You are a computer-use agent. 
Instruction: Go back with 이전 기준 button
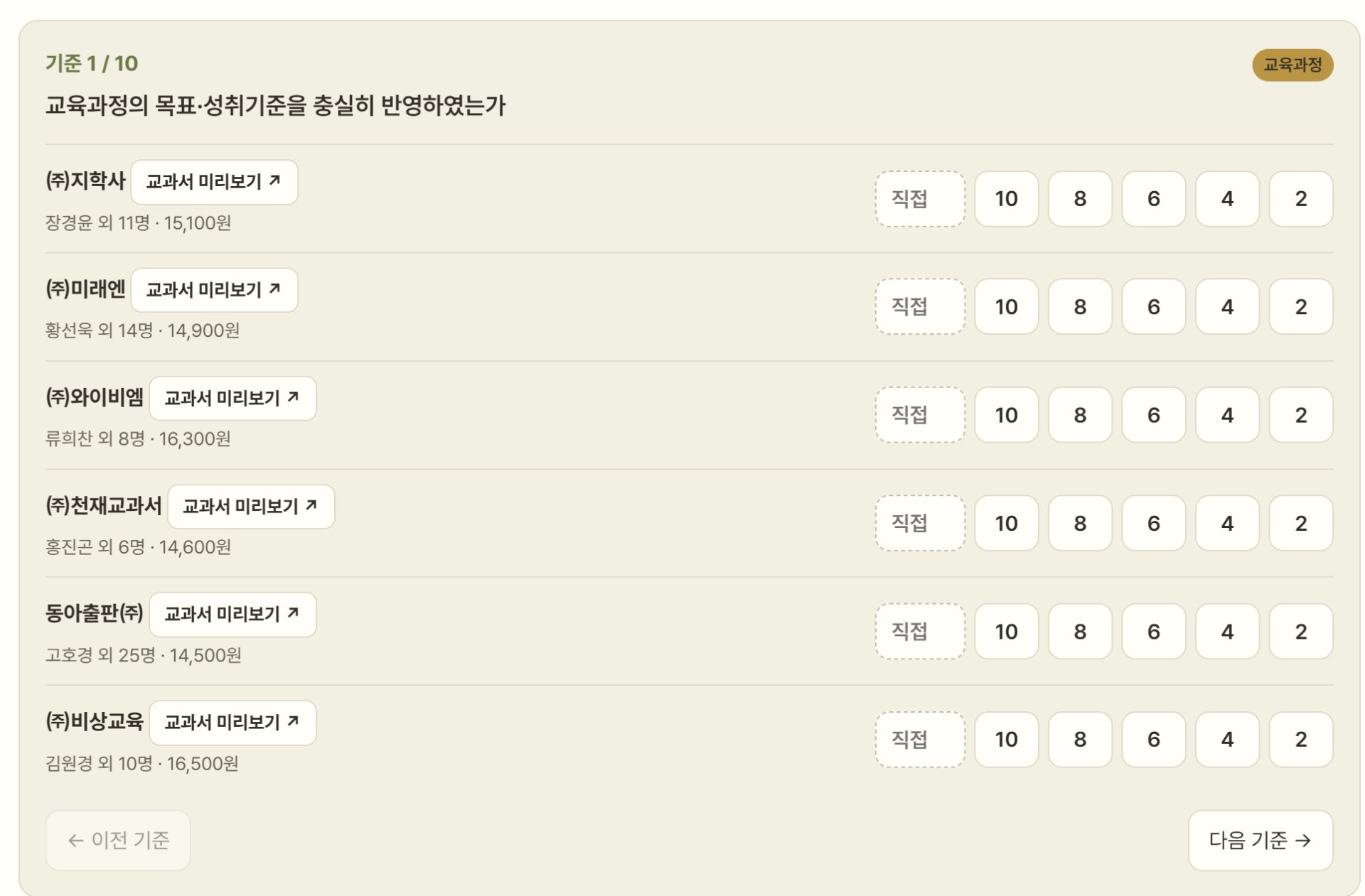[118, 841]
